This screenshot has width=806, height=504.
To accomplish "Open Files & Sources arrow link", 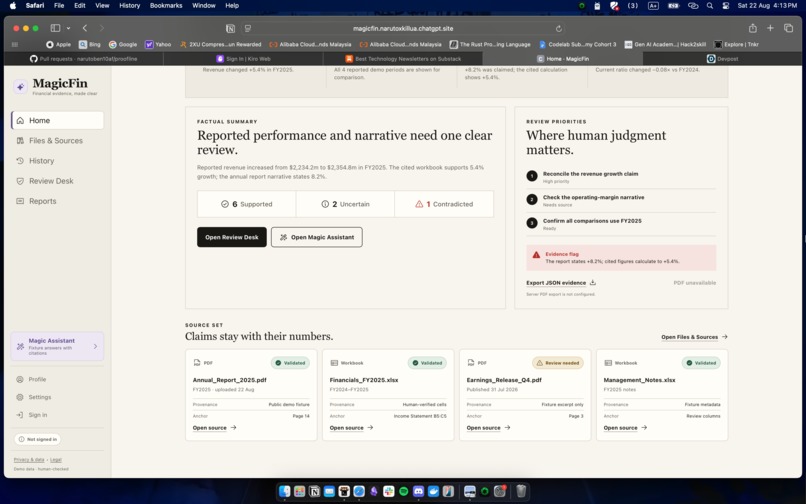I will 694,337.
